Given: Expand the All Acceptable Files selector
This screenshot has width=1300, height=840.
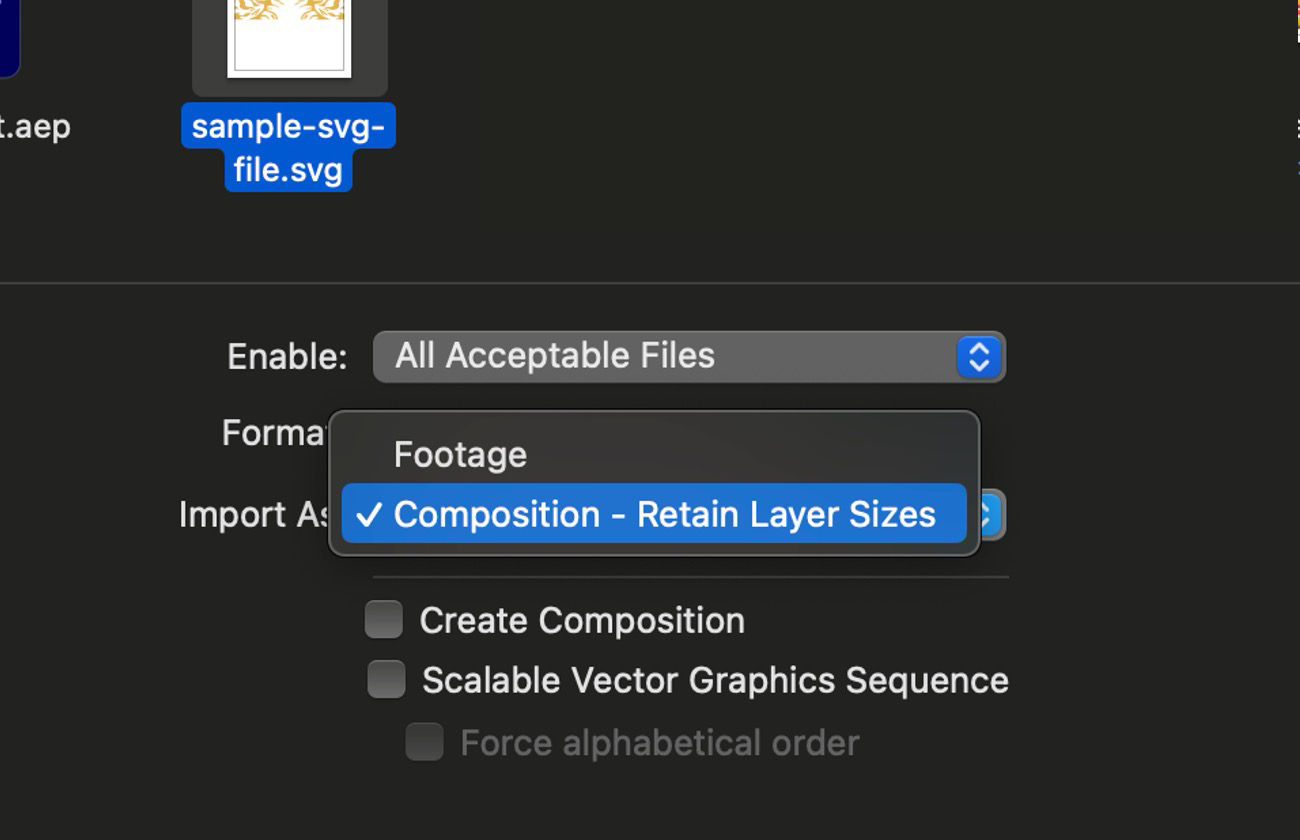Looking at the screenshot, I should 688,356.
